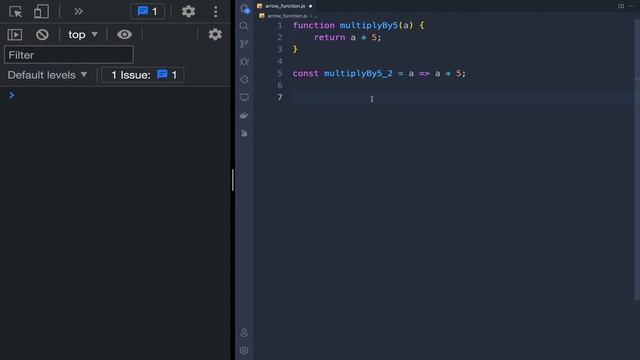This screenshot has height=360, width=640.
Task: Focus the console prompt input line
Action: pos(118,96)
